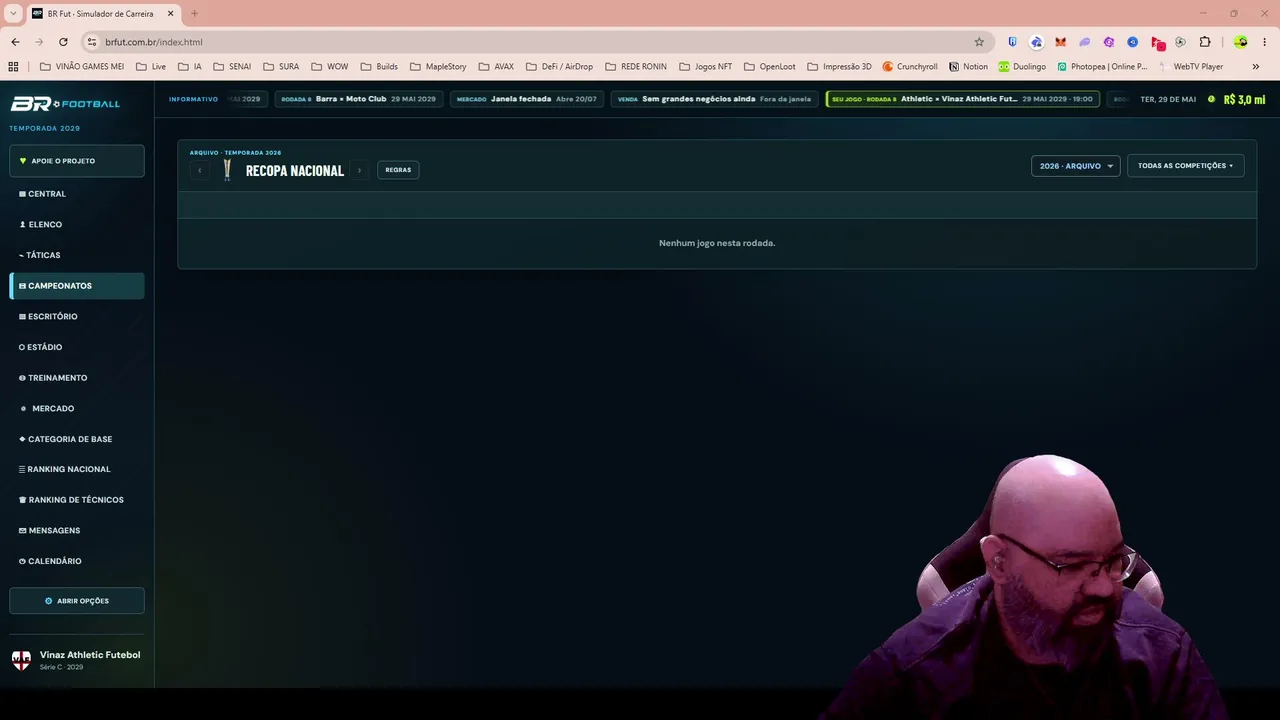
Task: Bookmark this page with the star icon
Action: [979, 42]
